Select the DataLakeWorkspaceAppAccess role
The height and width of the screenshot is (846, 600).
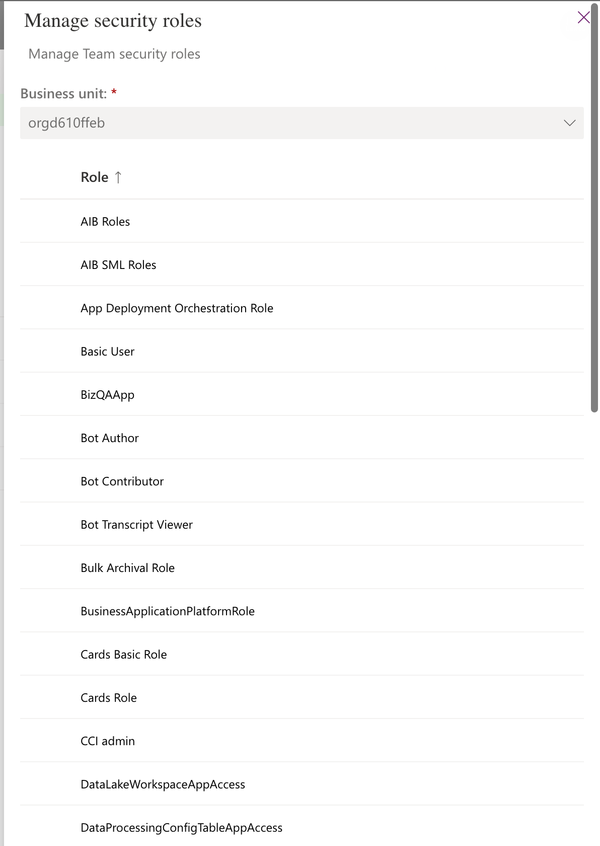point(163,784)
